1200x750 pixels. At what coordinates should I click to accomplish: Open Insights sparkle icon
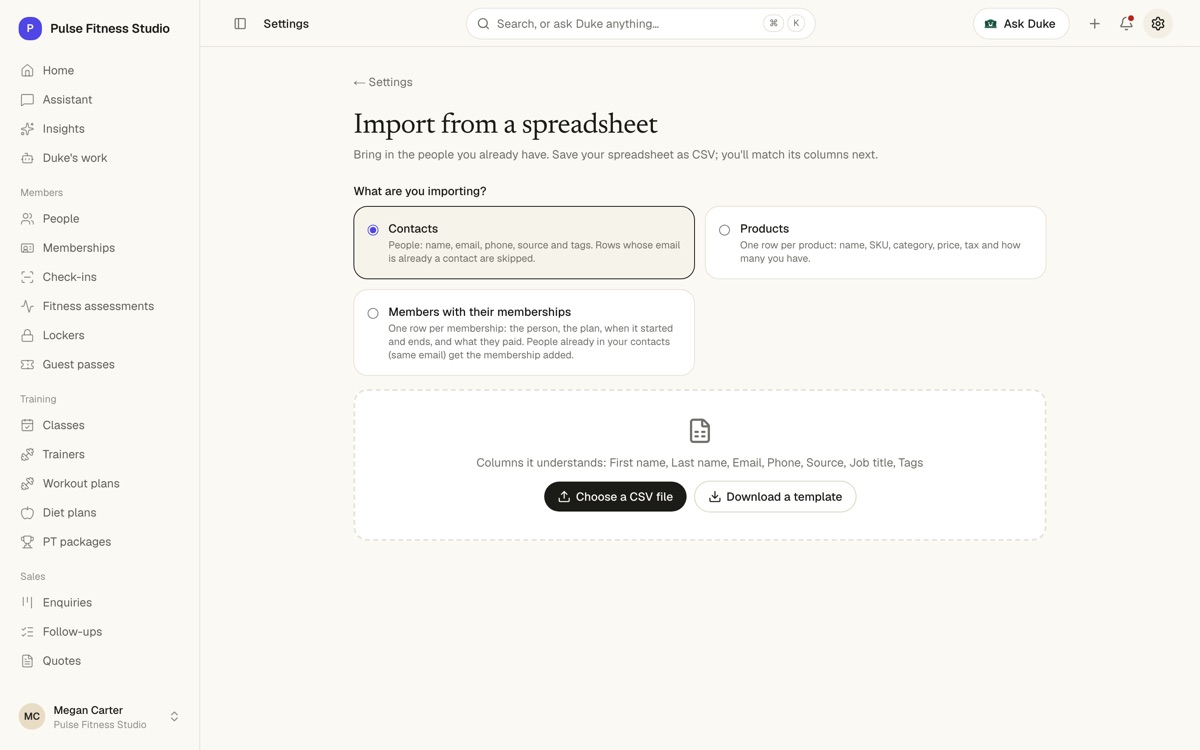point(27,129)
